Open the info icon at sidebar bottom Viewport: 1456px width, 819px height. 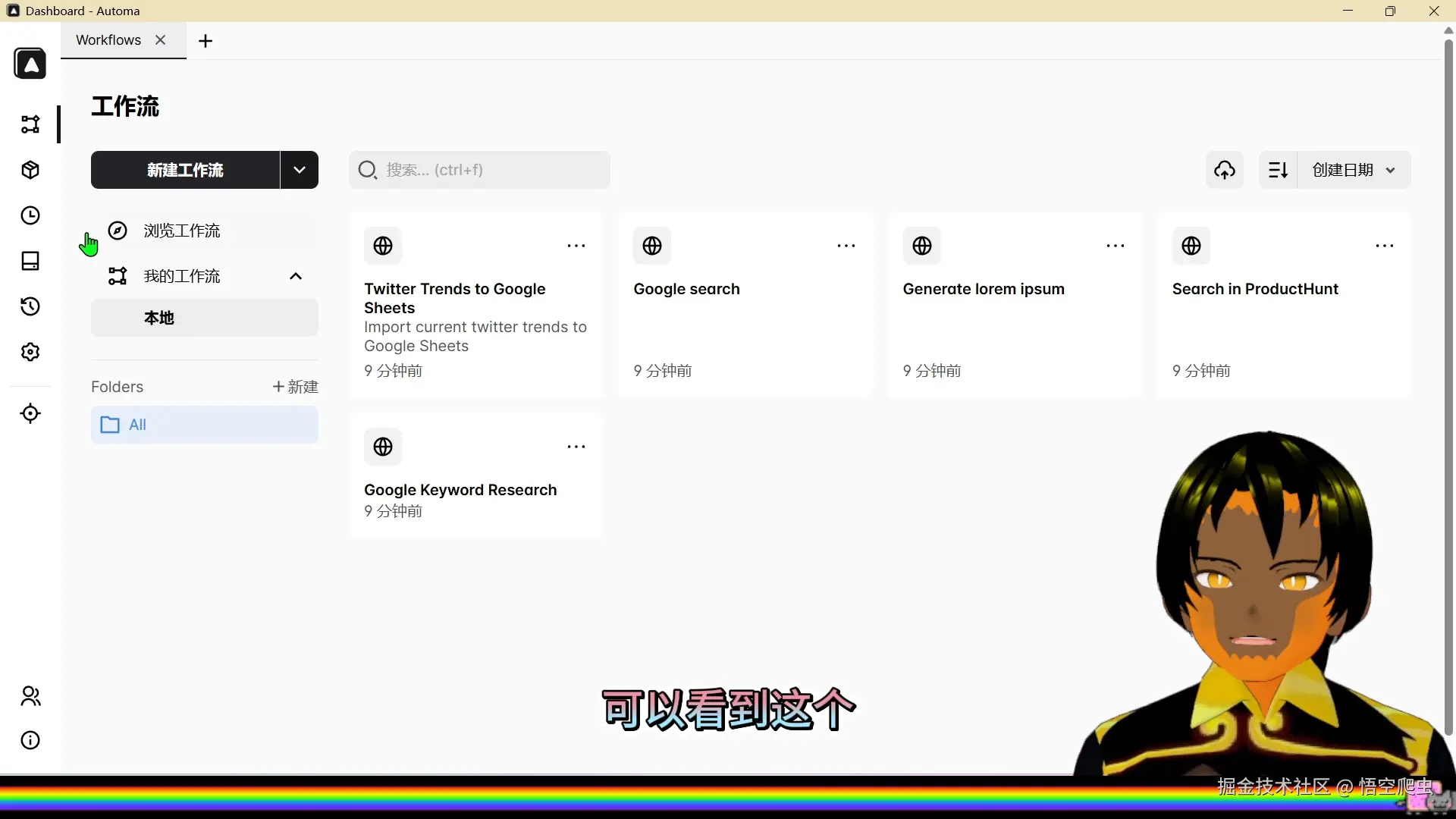click(30, 740)
